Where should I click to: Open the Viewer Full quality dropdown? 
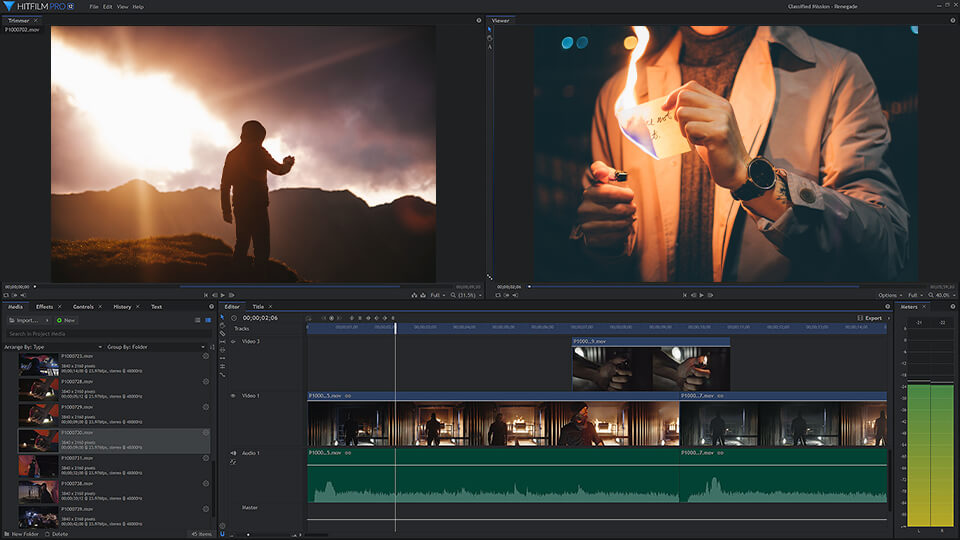click(x=916, y=295)
